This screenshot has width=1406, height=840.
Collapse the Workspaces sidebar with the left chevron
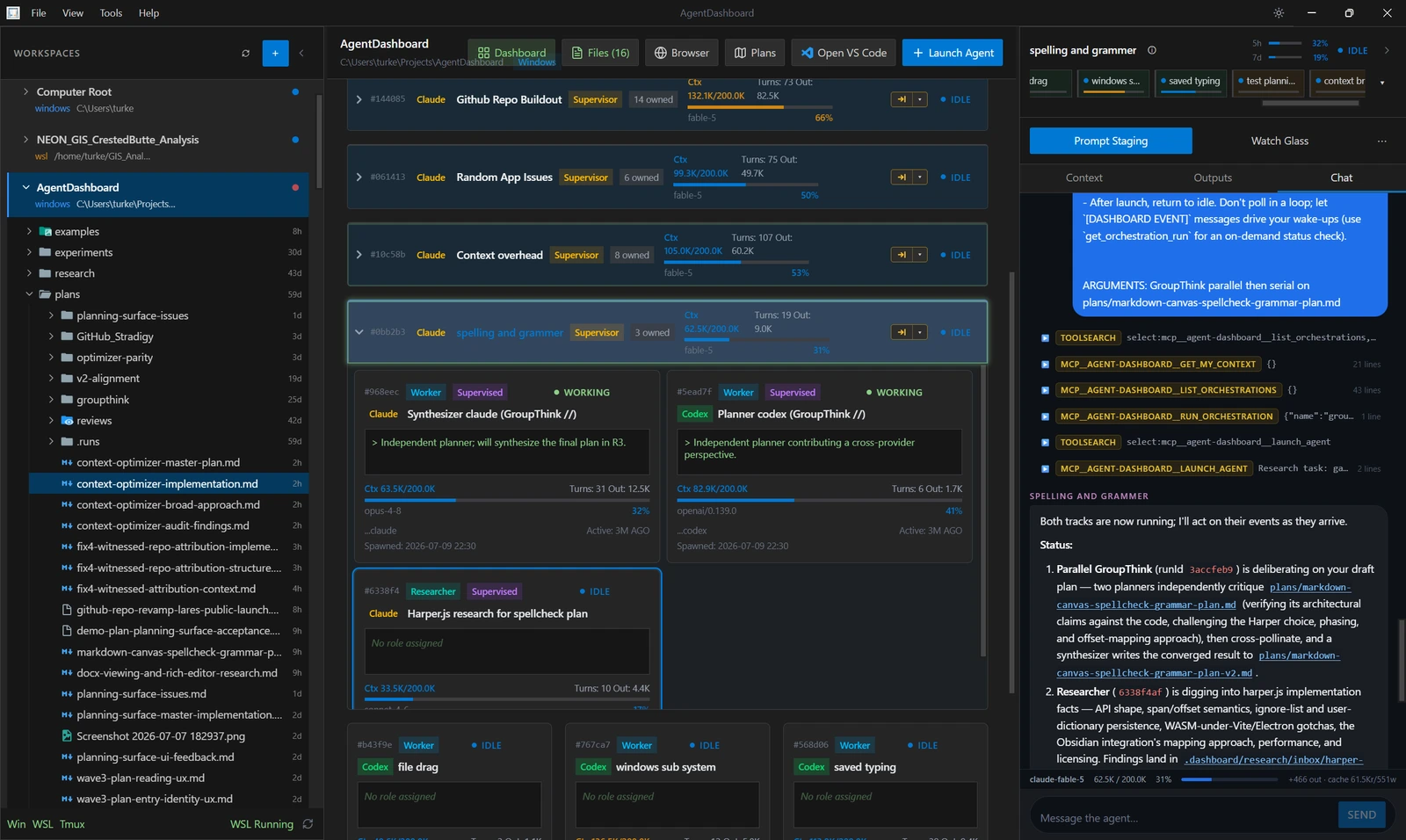point(301,54)
